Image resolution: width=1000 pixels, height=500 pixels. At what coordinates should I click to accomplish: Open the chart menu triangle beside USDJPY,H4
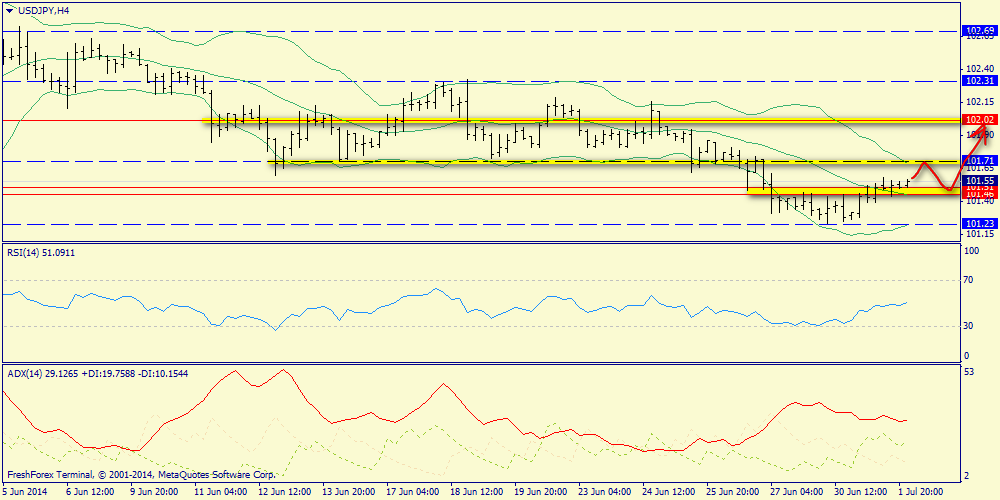(9, 9)
